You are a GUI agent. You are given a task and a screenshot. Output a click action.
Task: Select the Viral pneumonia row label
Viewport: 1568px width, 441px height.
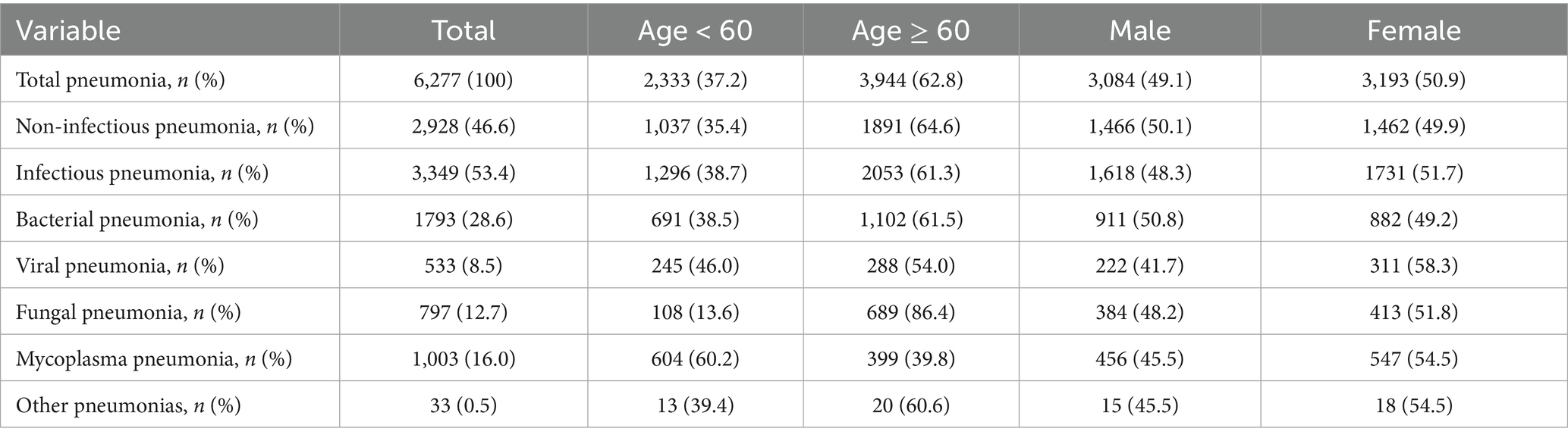(x=120, y=265)
